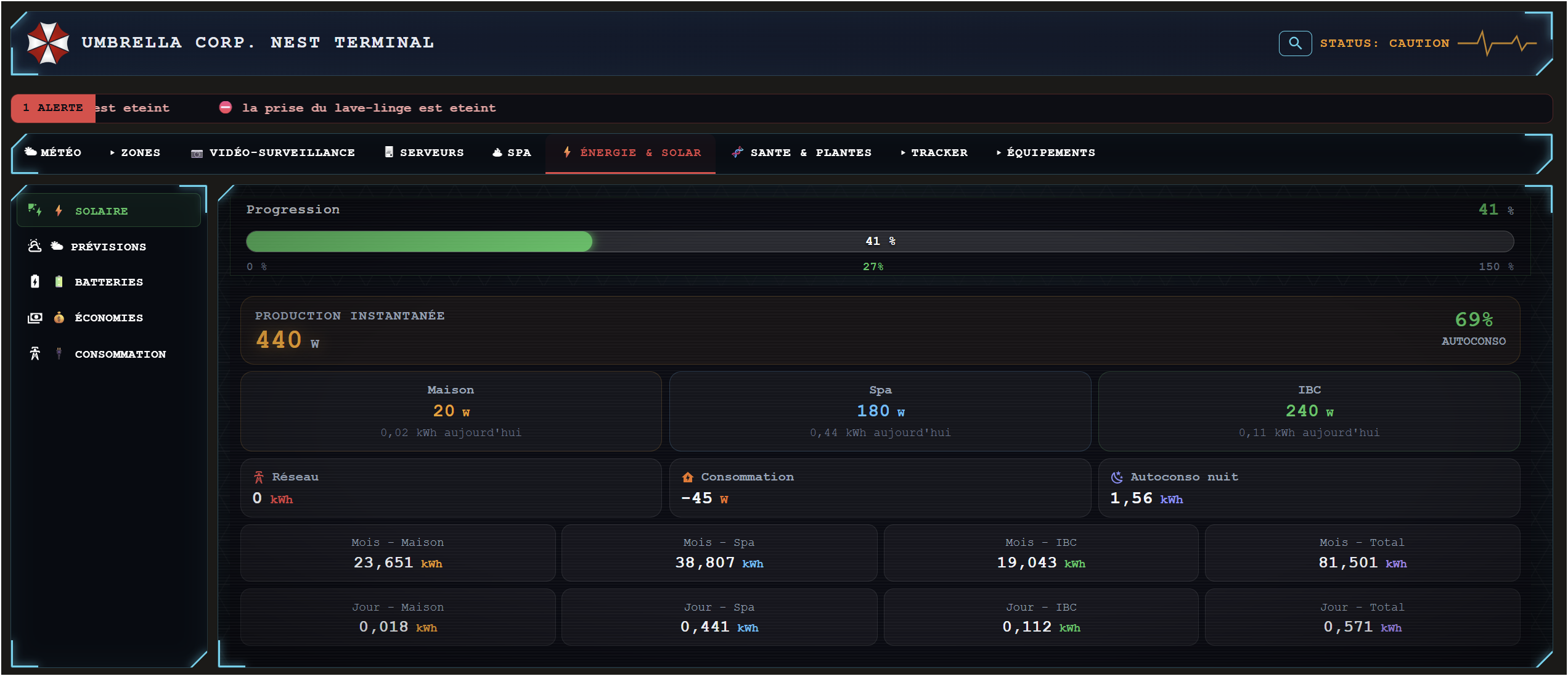
Task: Click the Status: Caution label
Action: [x=1384, y=43]
